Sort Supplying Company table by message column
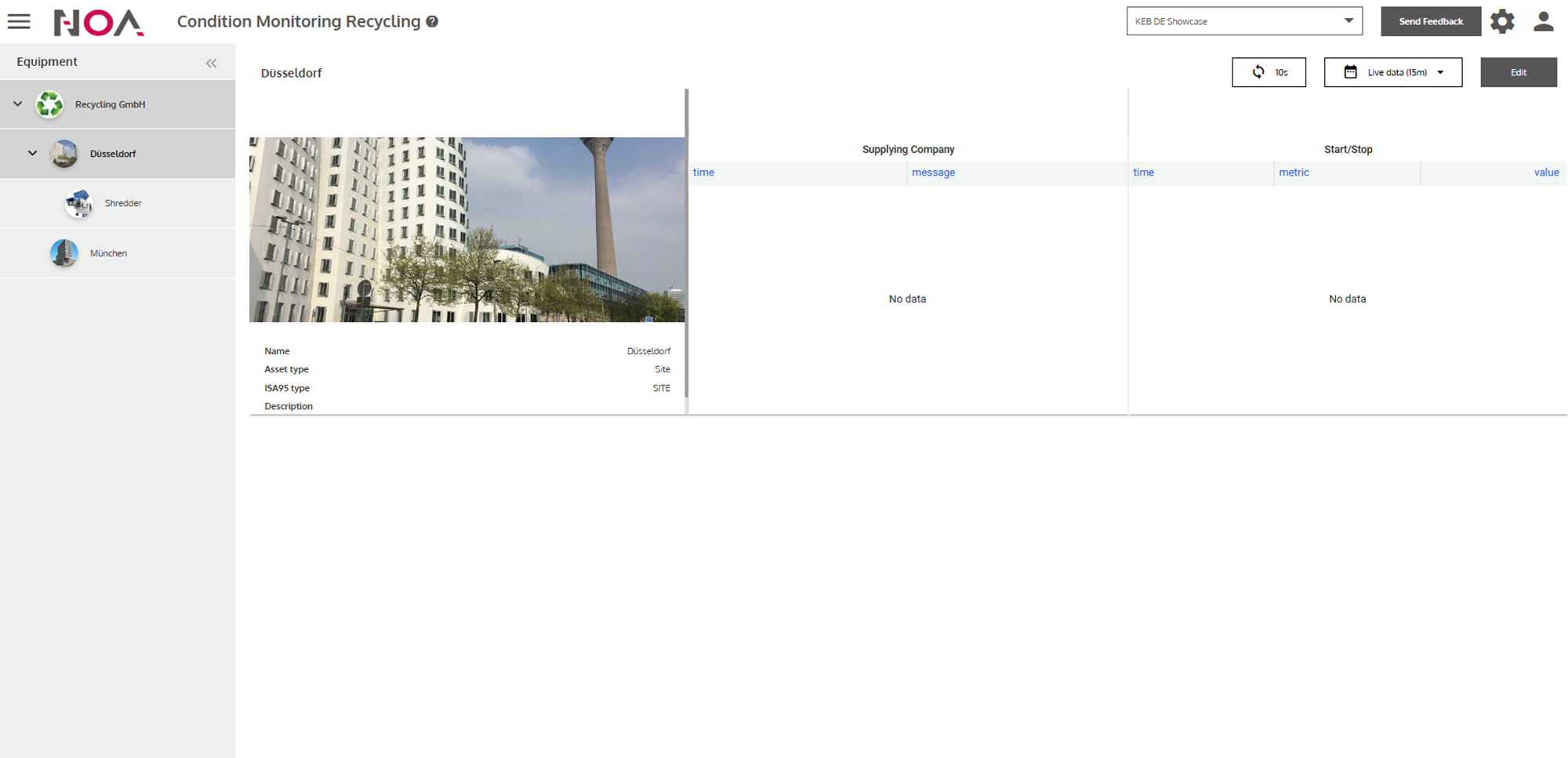Viewport: 1568px width, 758px height. pyautogui.click(x=933, y=172)
